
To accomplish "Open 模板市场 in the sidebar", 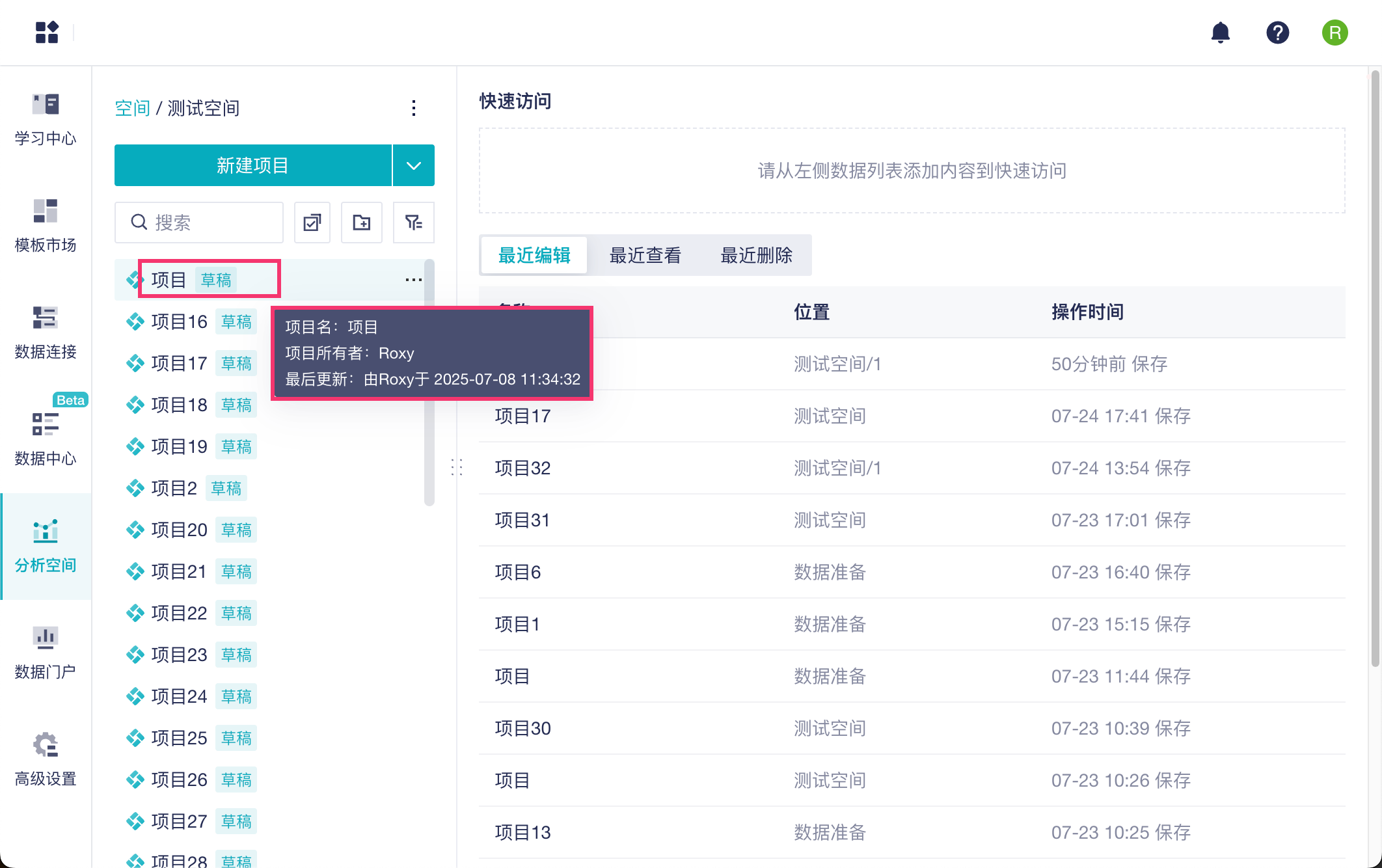I will click(x=46, y=226).
